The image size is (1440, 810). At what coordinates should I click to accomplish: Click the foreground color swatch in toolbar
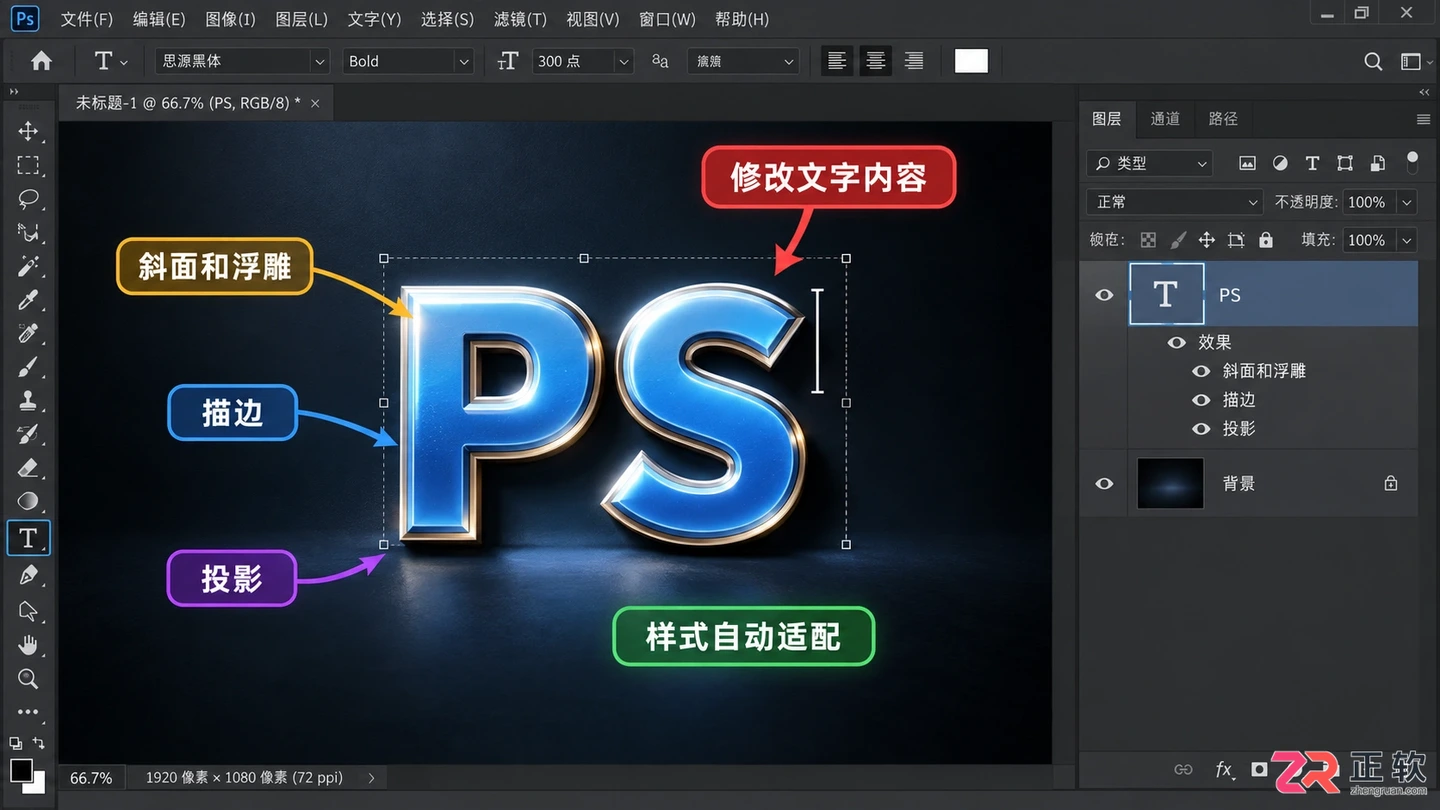pyautogui.click(x=21, y=770)
